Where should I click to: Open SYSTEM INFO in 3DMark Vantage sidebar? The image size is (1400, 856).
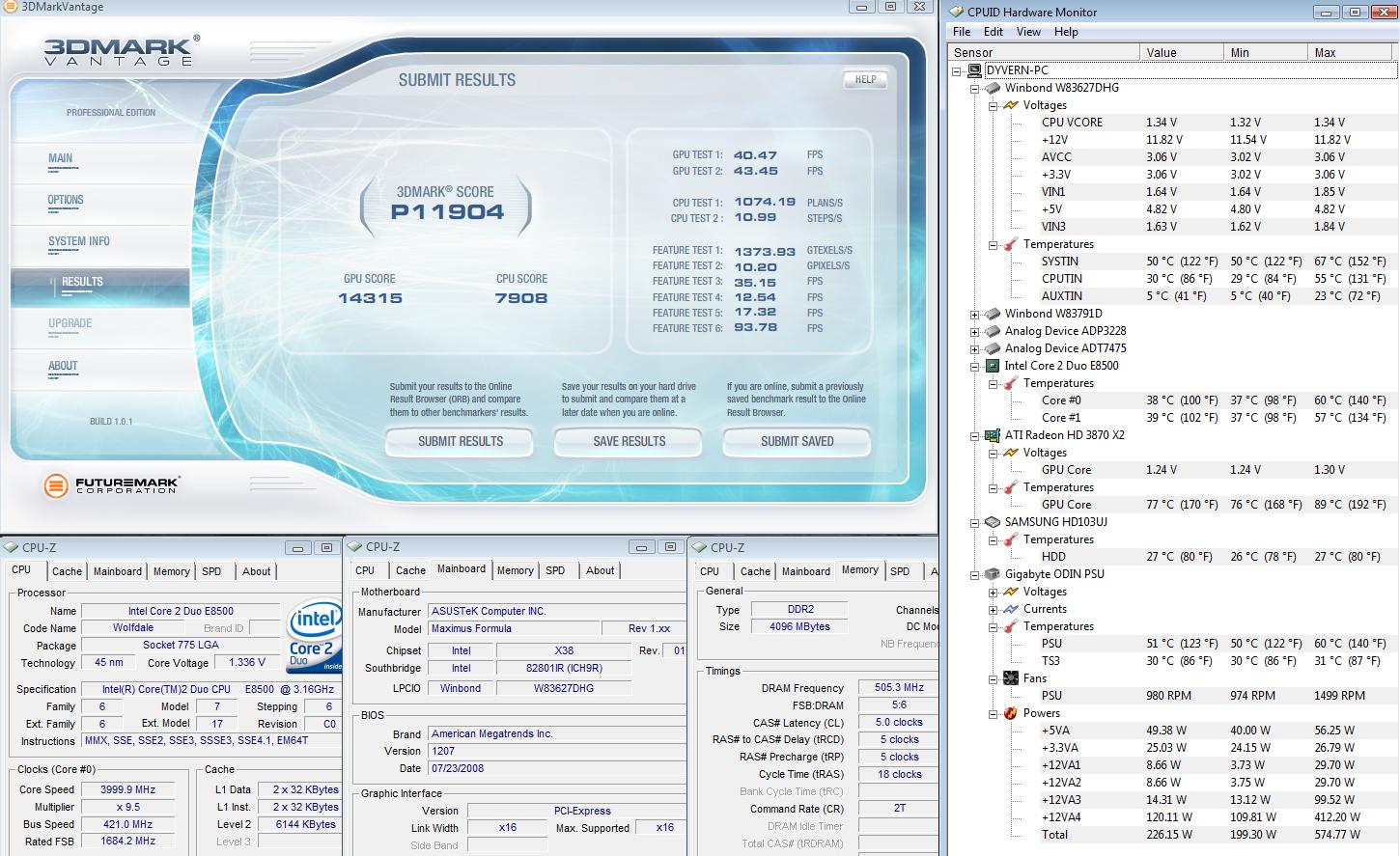[79, 241]
